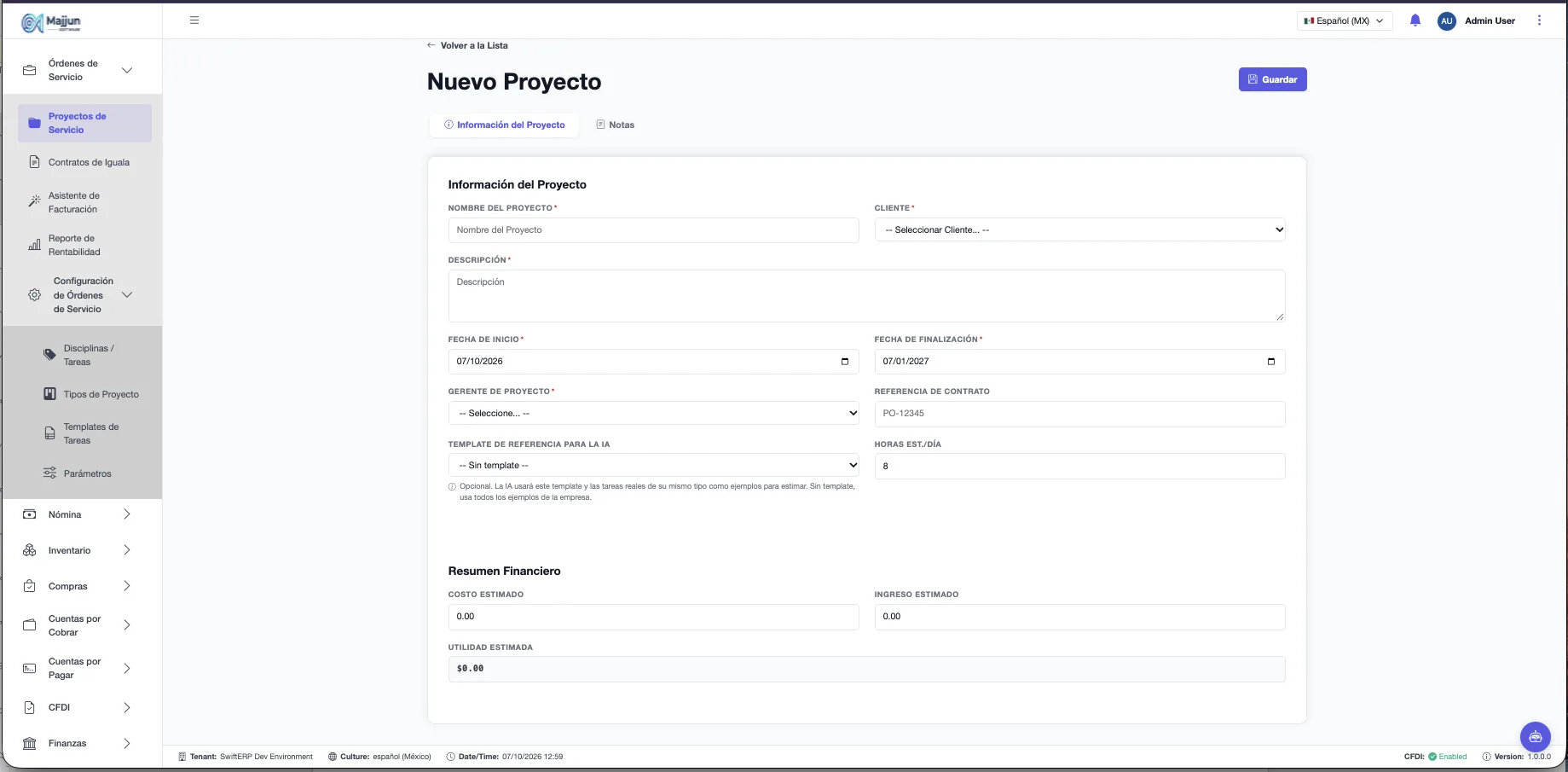The width and height of the screenshot is (1568, 772).
Task: Click the Tipos de Proyecto board icon
Action: (x=49, y=394)
